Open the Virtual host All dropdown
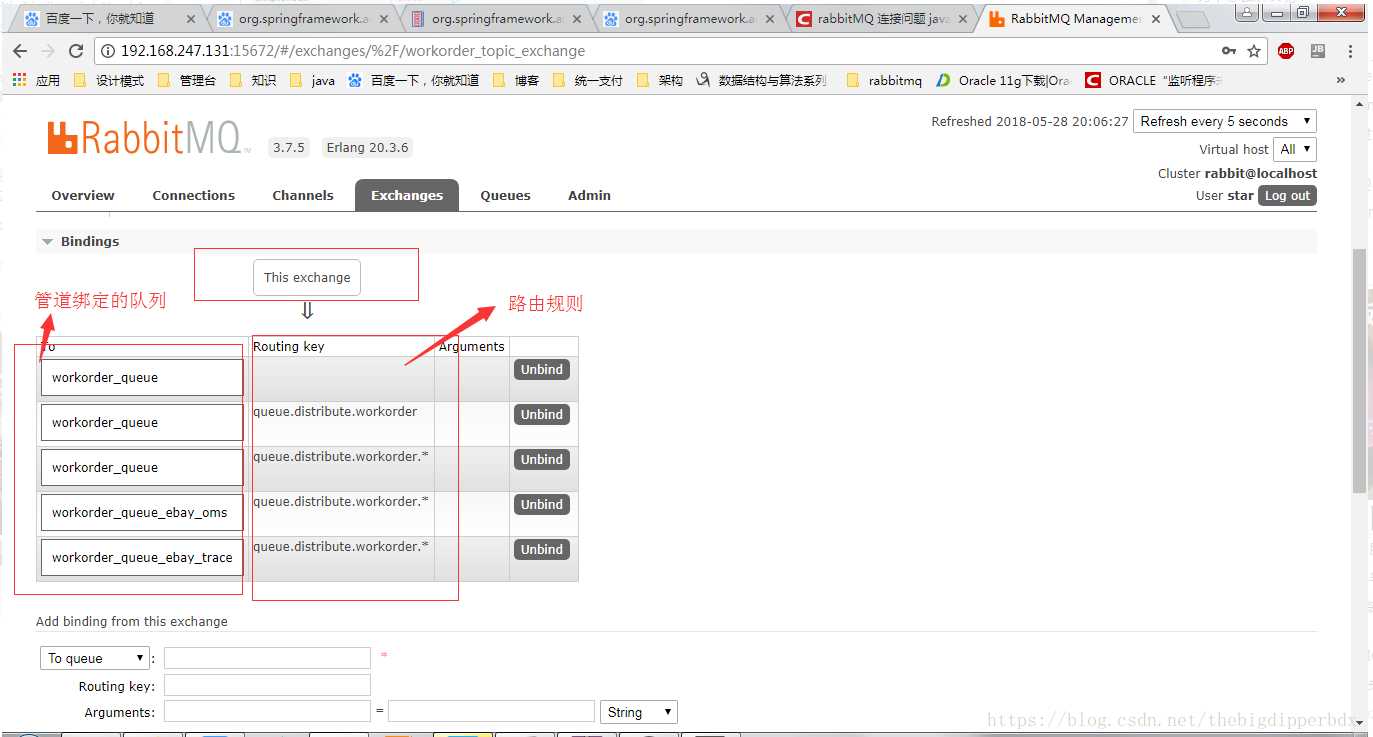 coord(1295,149)
